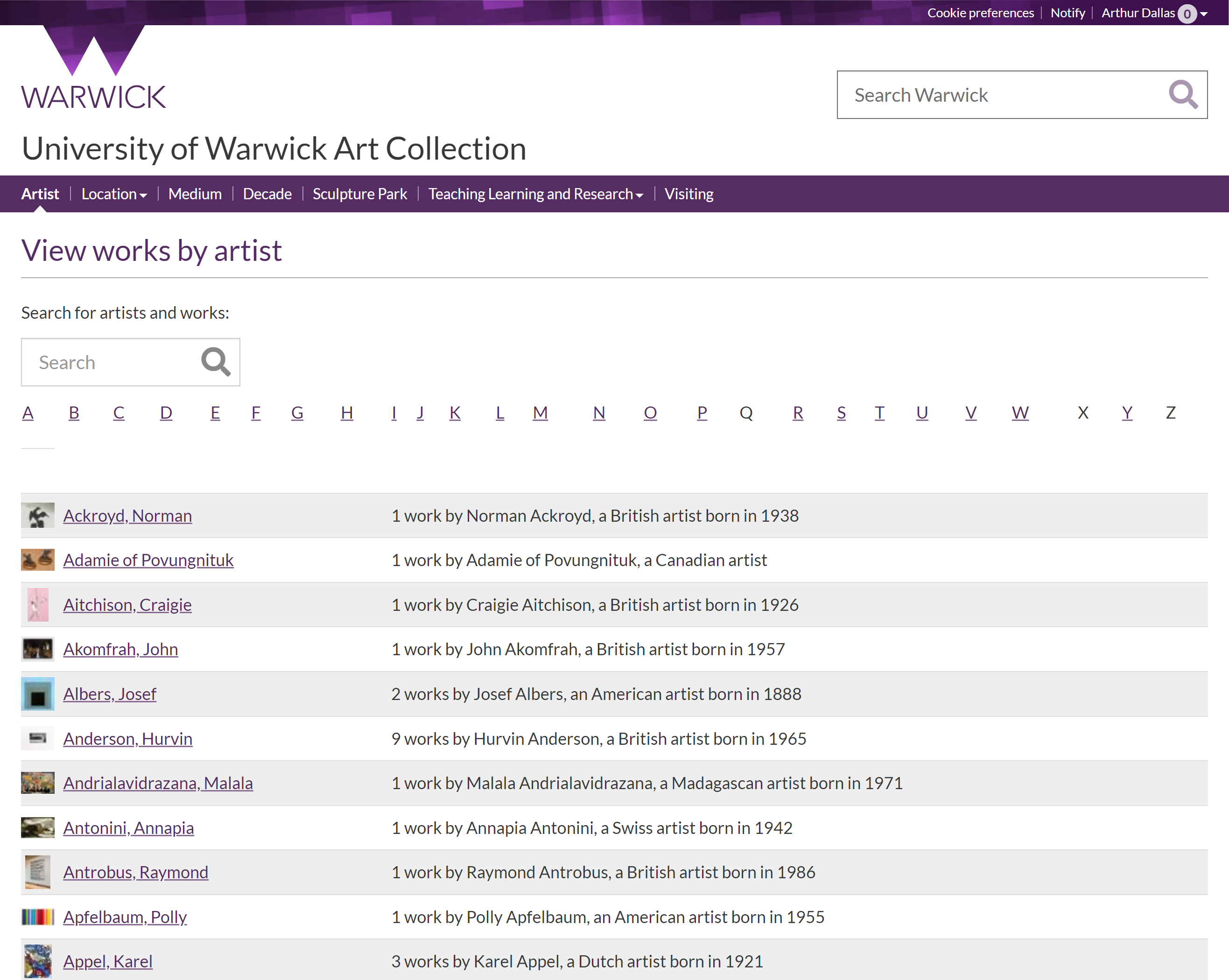The width and height of the screenshot is (1229, 980).
Task: Open Norman Ackroyd artwork thumbnail
Action: (x=38, y=515)
